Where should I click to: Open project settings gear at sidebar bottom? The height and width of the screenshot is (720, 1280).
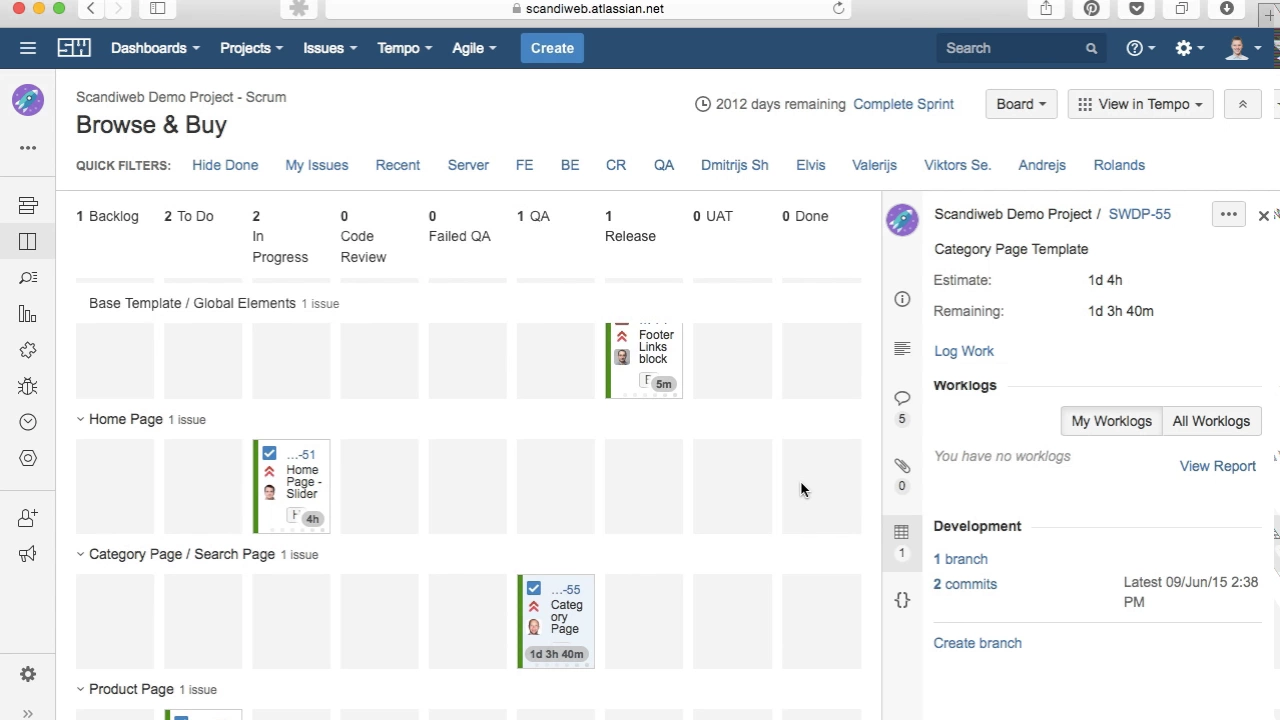[x=28, y=674]
